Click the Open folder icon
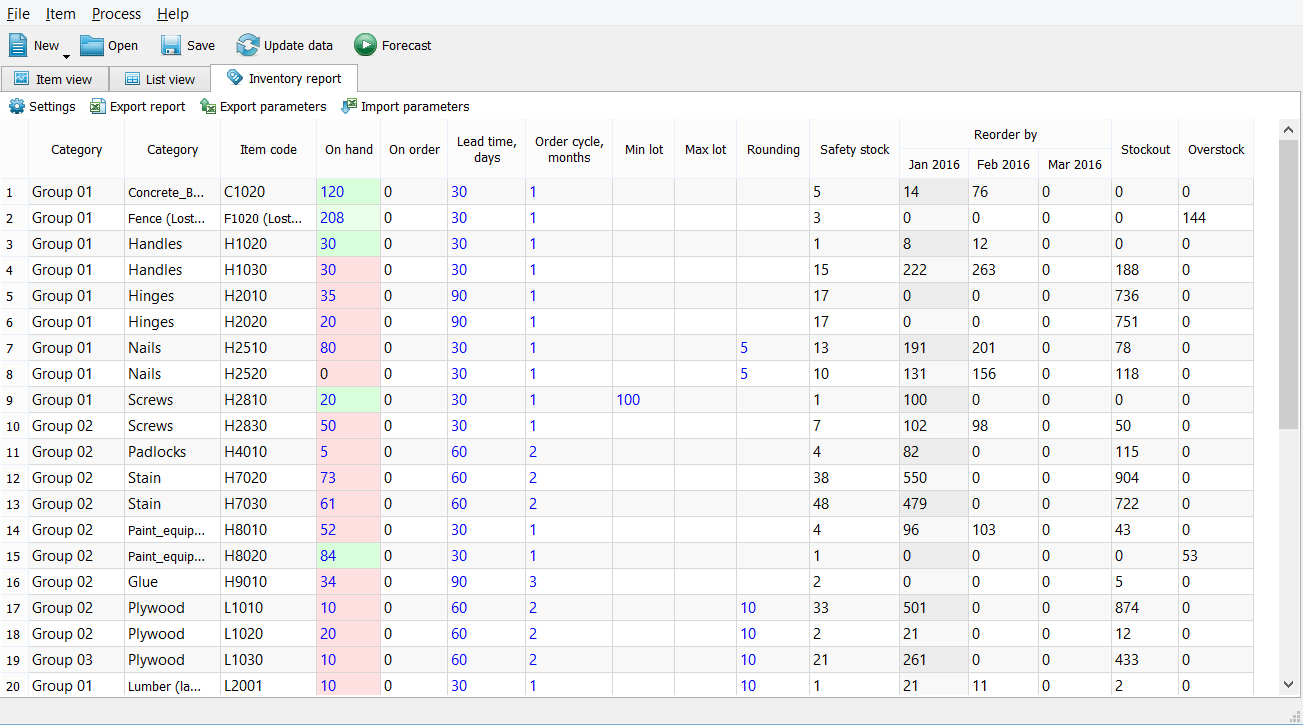This screenshot has width=1307, height=726. coord(92,45)
